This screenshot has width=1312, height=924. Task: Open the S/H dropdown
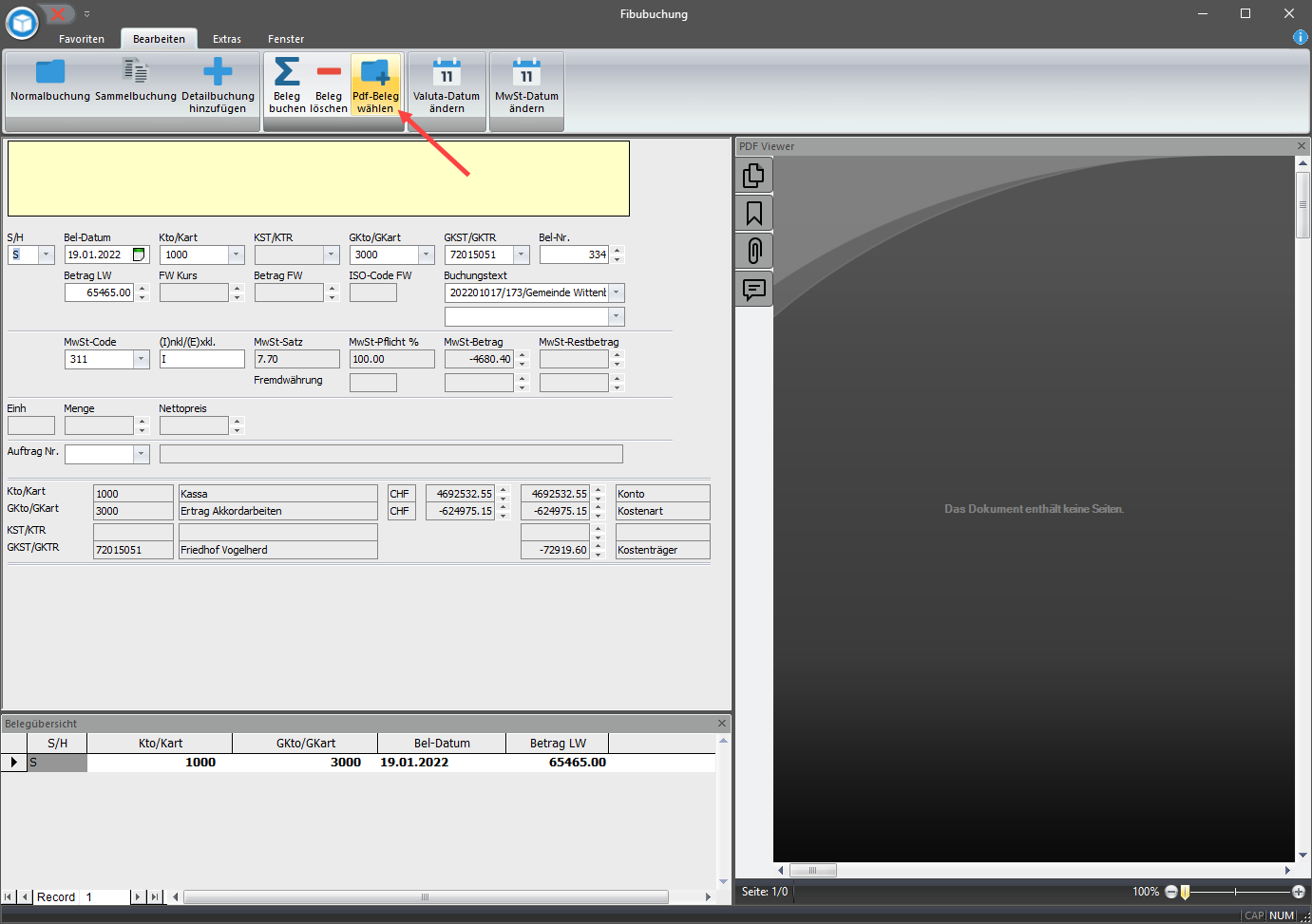[46, 255]
